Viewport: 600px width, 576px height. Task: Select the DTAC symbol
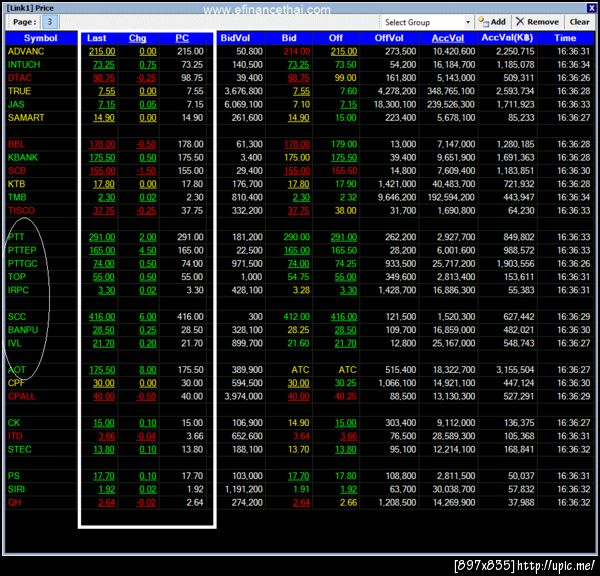(x=20, y=78)
